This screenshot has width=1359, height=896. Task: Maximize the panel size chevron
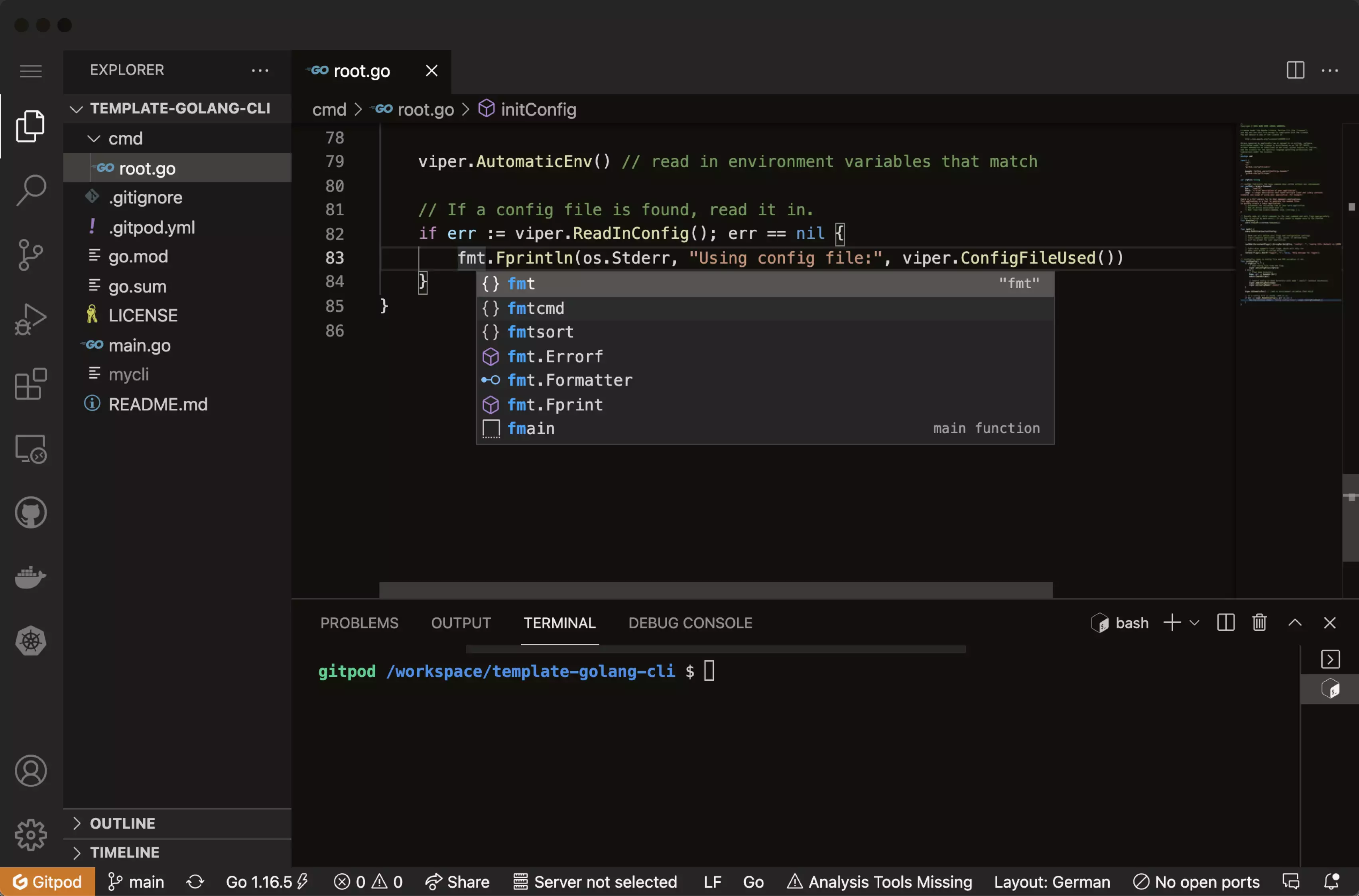click(1295, 622)
